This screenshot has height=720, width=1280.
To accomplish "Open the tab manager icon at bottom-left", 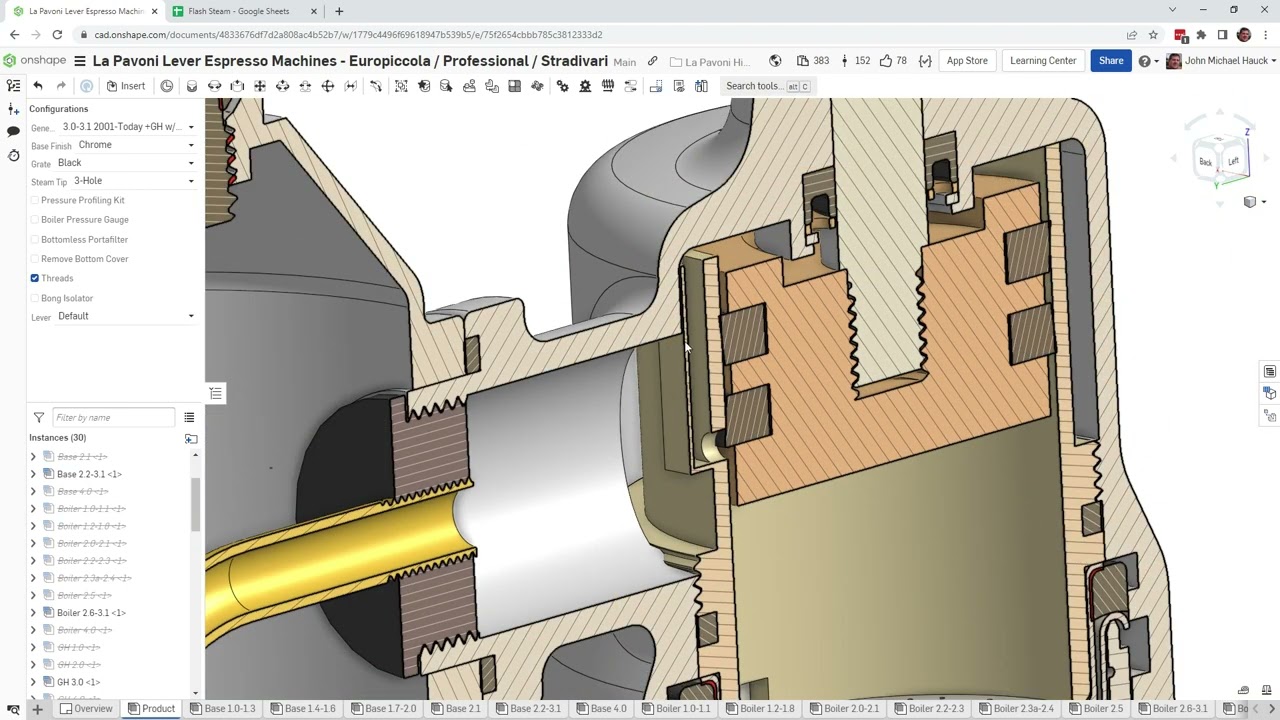I will [13, 709].
